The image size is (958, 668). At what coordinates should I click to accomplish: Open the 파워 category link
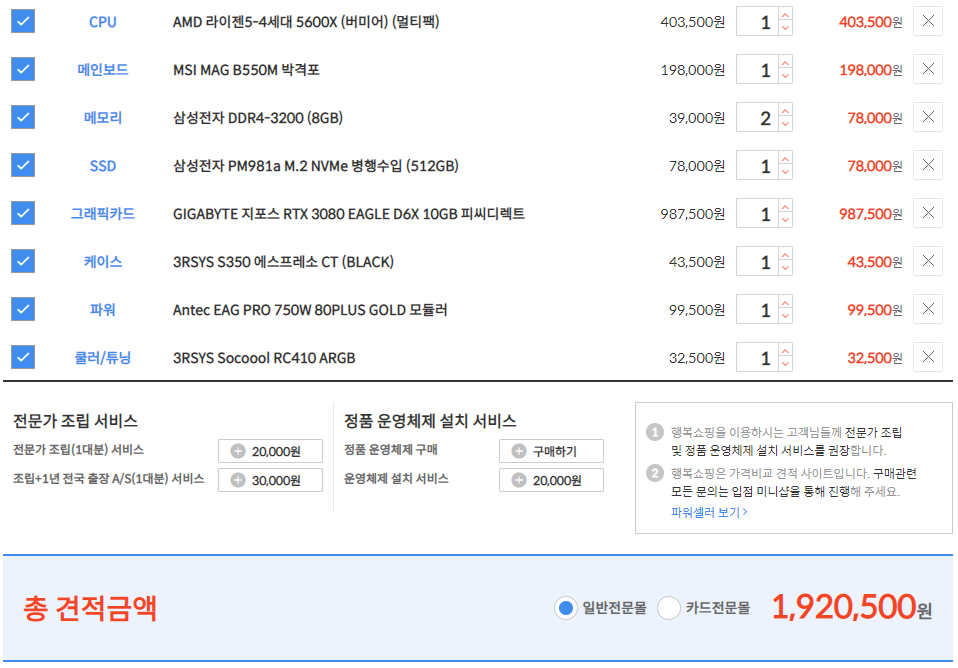coord(103,310)
